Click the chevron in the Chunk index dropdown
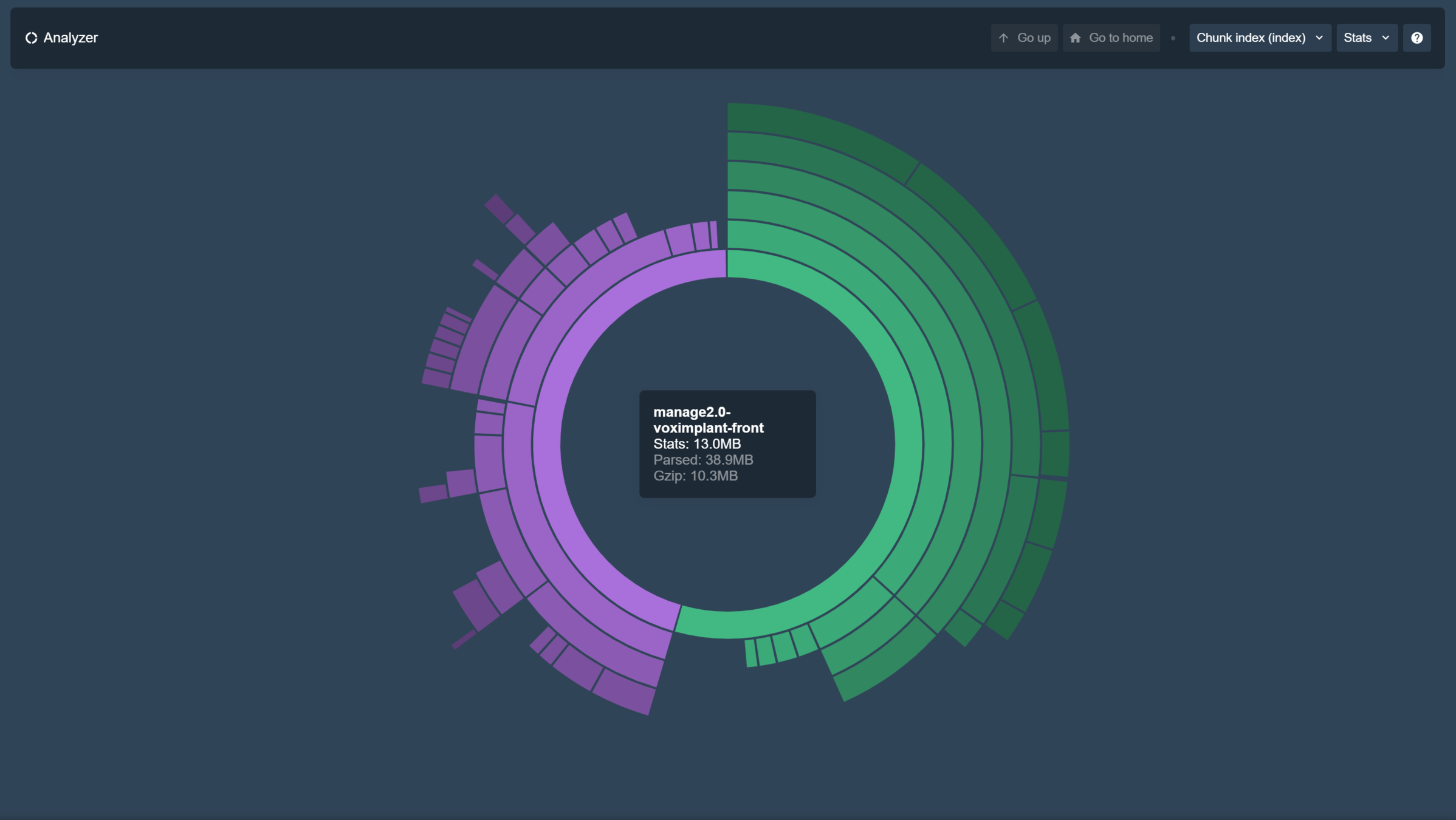 (x=1319, y=38)
